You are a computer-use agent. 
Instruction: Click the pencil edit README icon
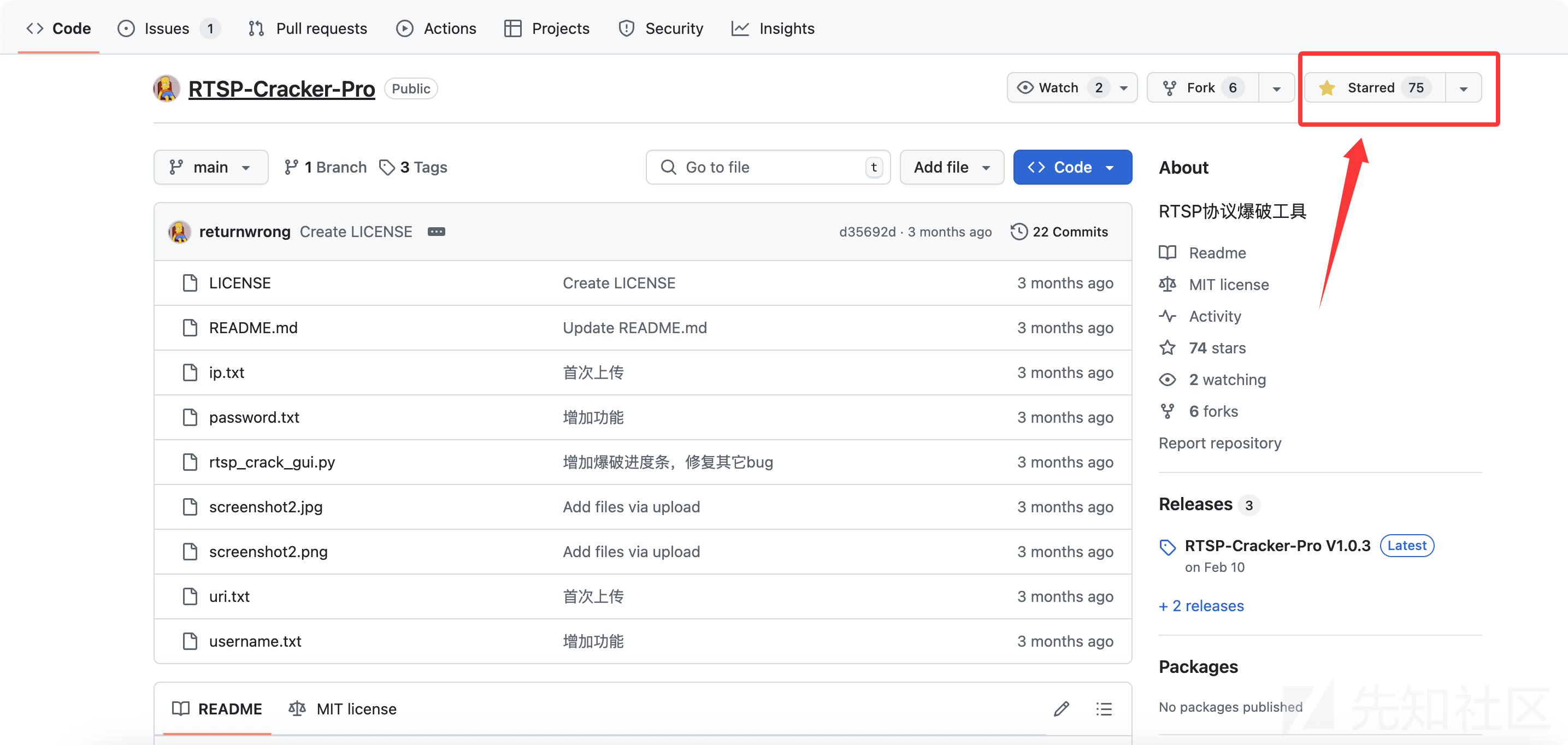(x=1061, y=709)
